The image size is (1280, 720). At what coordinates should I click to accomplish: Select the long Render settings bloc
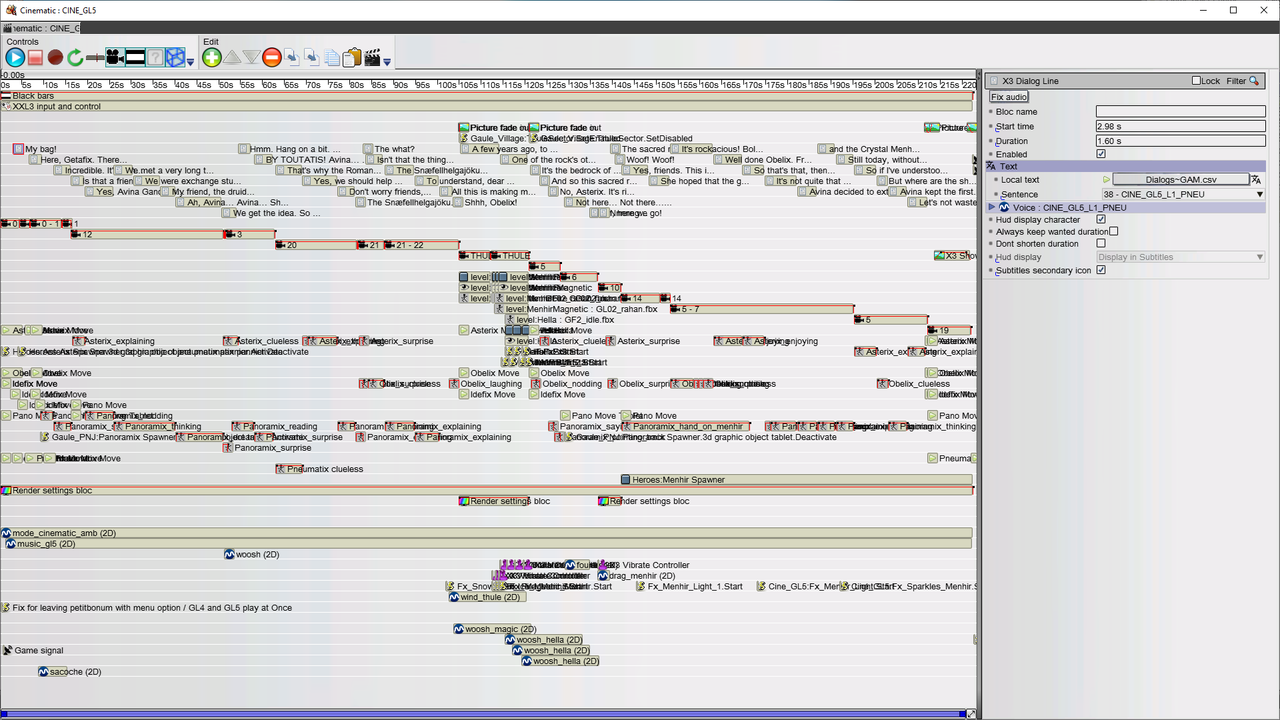486,491
